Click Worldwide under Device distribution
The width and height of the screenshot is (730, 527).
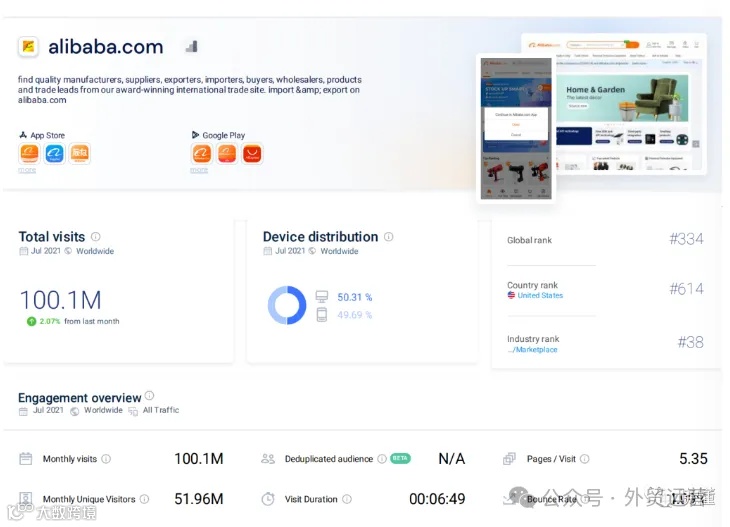339,251
